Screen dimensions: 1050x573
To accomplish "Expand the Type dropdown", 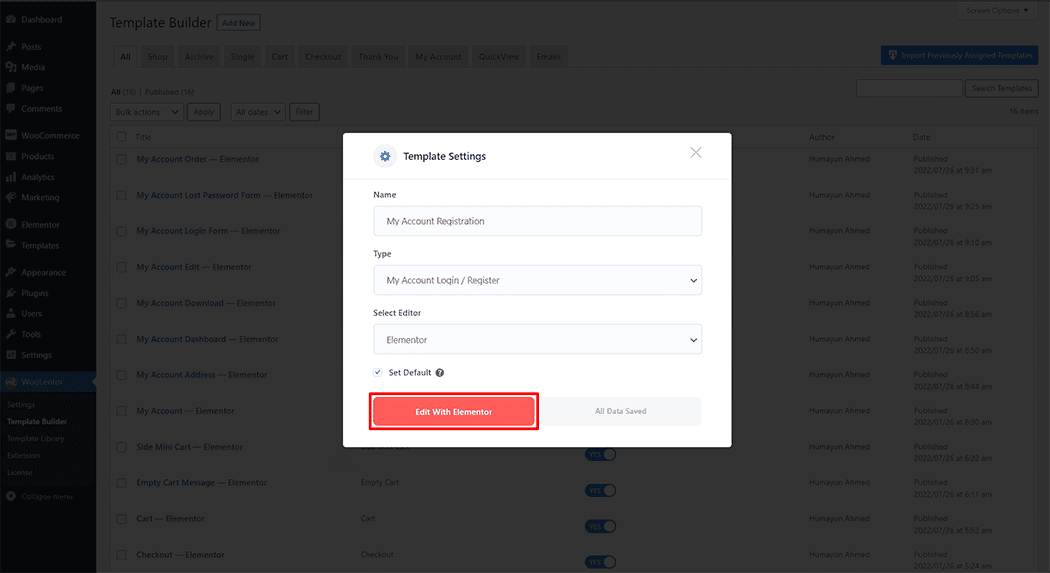I will [x=537, y=280].
